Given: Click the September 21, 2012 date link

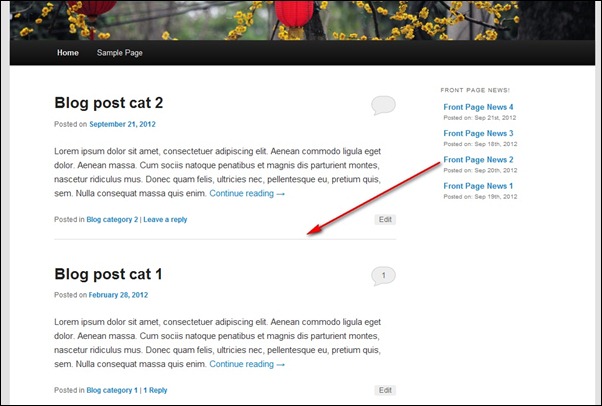Looking at the screenshot, I should point(122,124).
